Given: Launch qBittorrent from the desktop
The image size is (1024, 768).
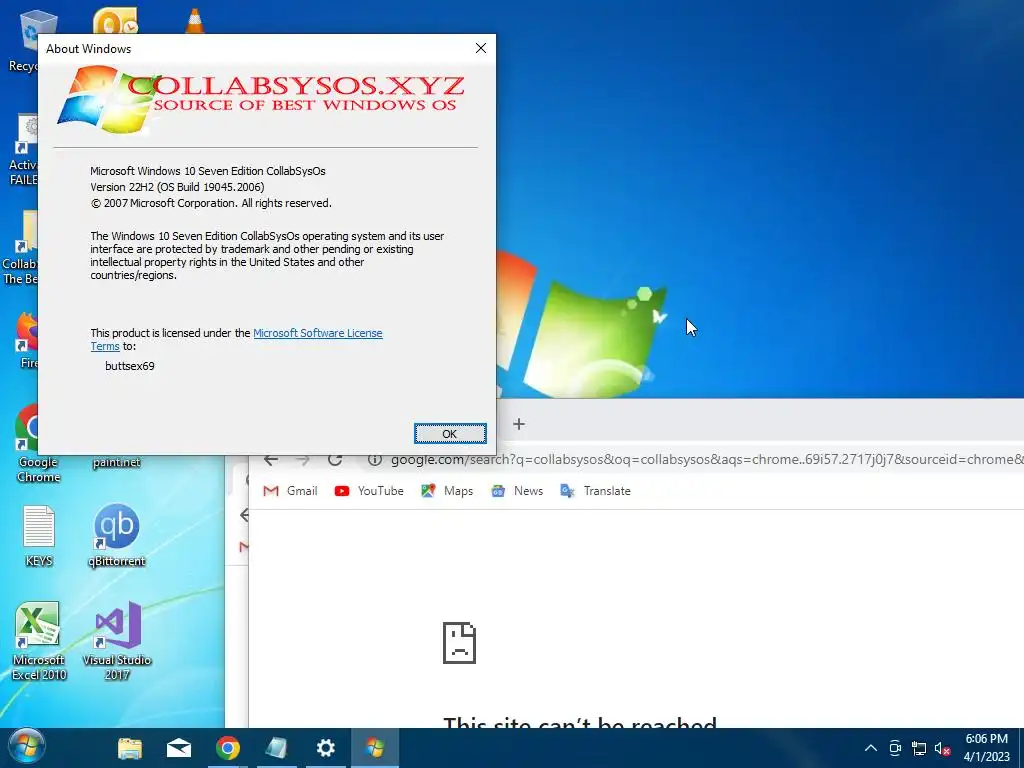Looking at the screenshot, I should tap(116, 536).
